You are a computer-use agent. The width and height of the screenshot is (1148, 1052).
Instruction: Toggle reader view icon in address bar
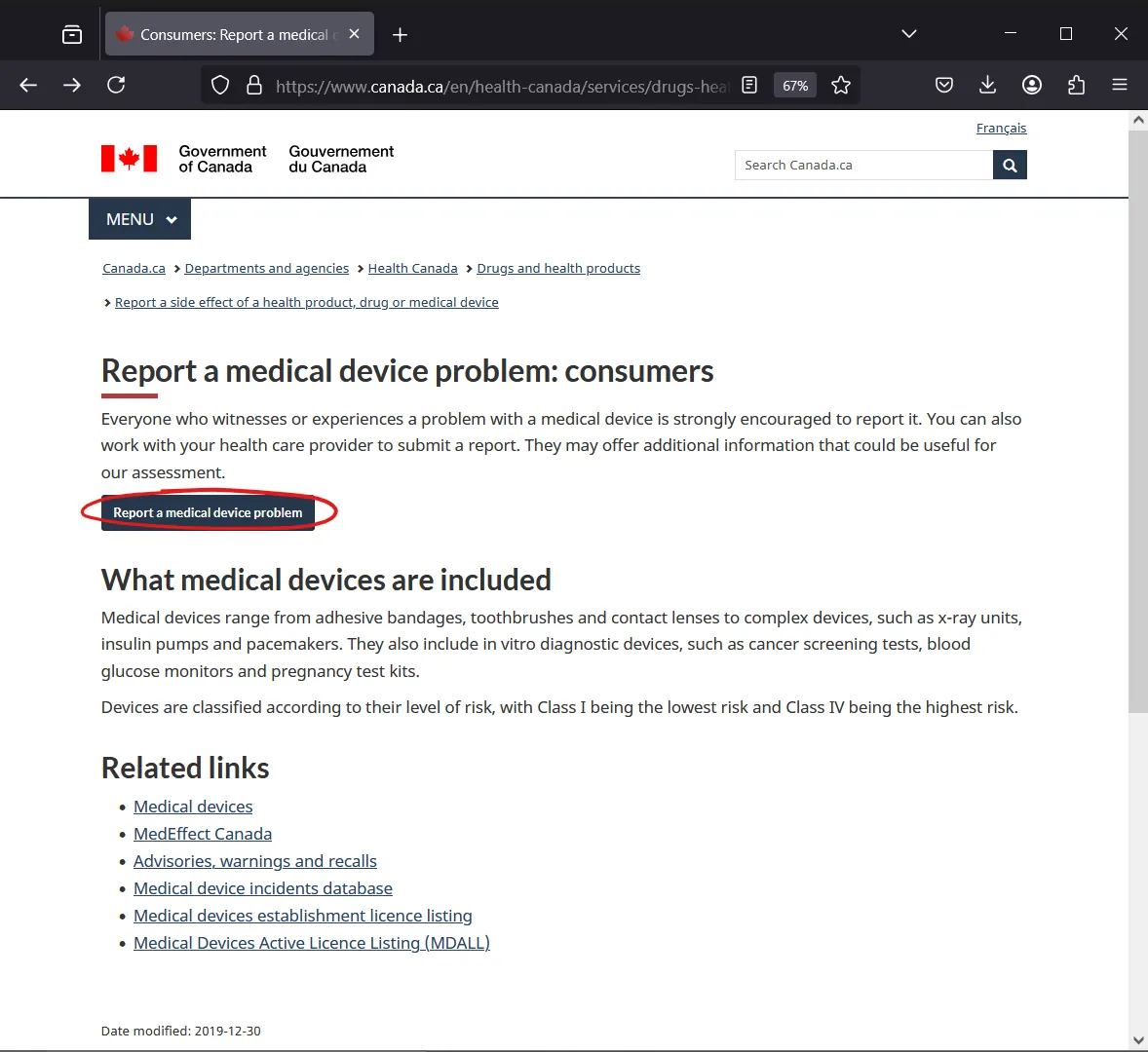tap(749, 86)
